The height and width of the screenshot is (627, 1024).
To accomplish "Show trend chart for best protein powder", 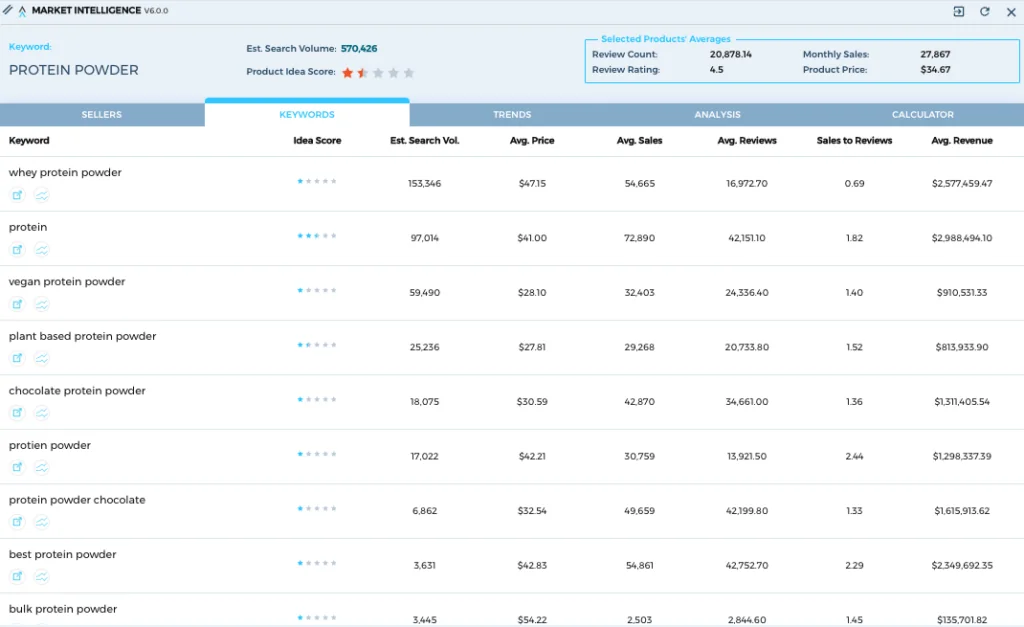I will pos(41,576).
